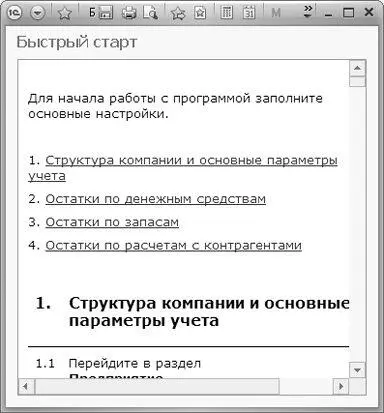
Task: Click the text Перейдите в раздел
Action: (x=135, y=363)
